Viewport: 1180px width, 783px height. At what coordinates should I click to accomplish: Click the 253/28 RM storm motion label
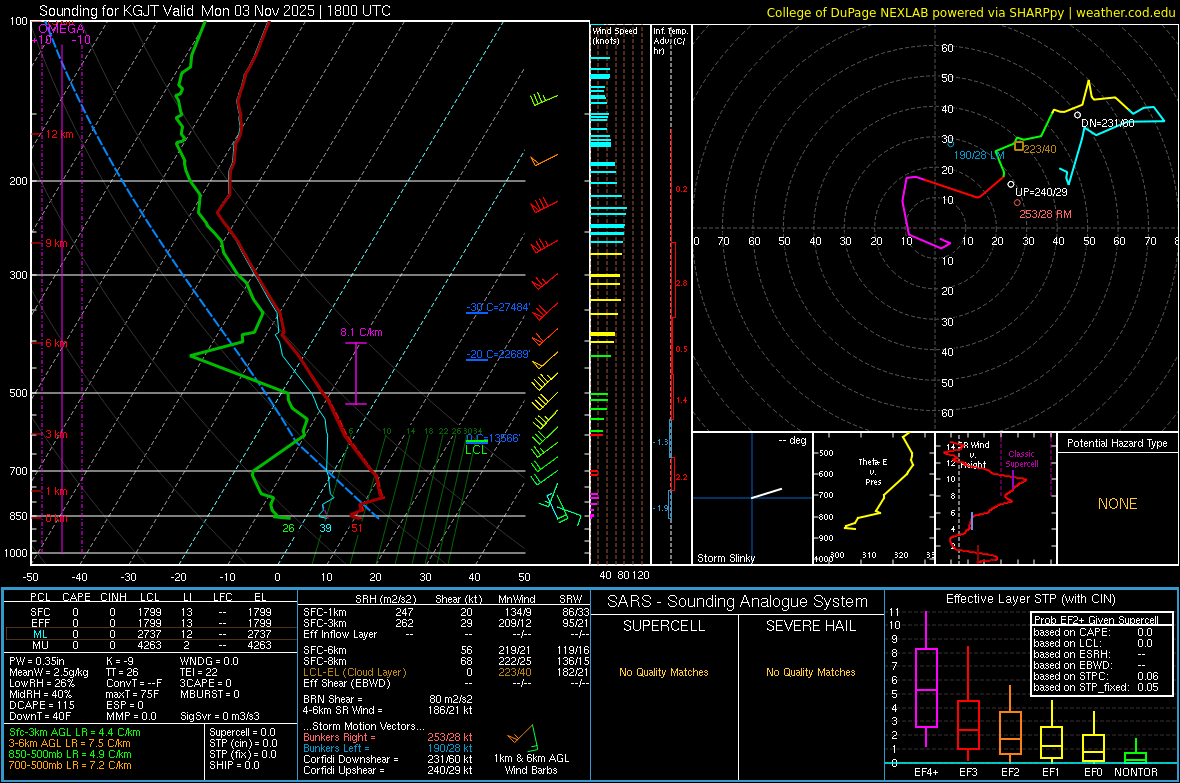point(1045,214)
